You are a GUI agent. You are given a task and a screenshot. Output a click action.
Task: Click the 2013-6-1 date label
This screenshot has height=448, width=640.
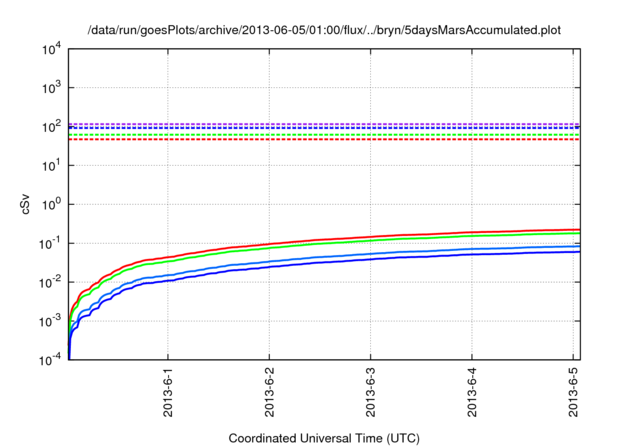168,391
